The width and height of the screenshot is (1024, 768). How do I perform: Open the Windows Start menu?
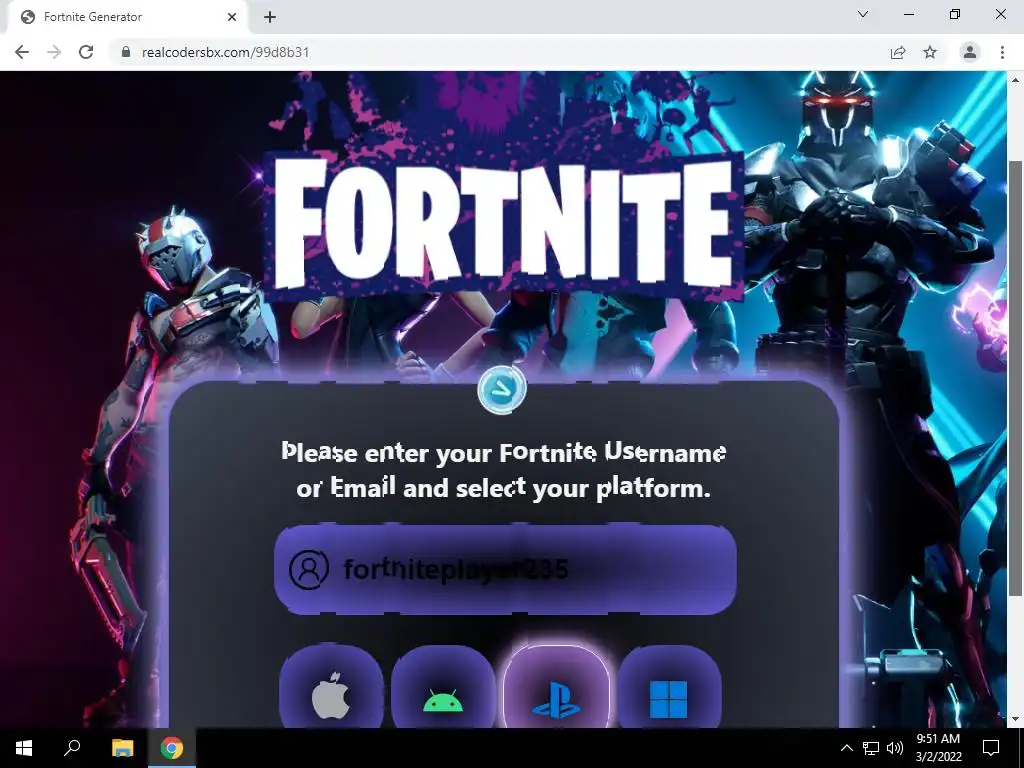tap(24, 748)
